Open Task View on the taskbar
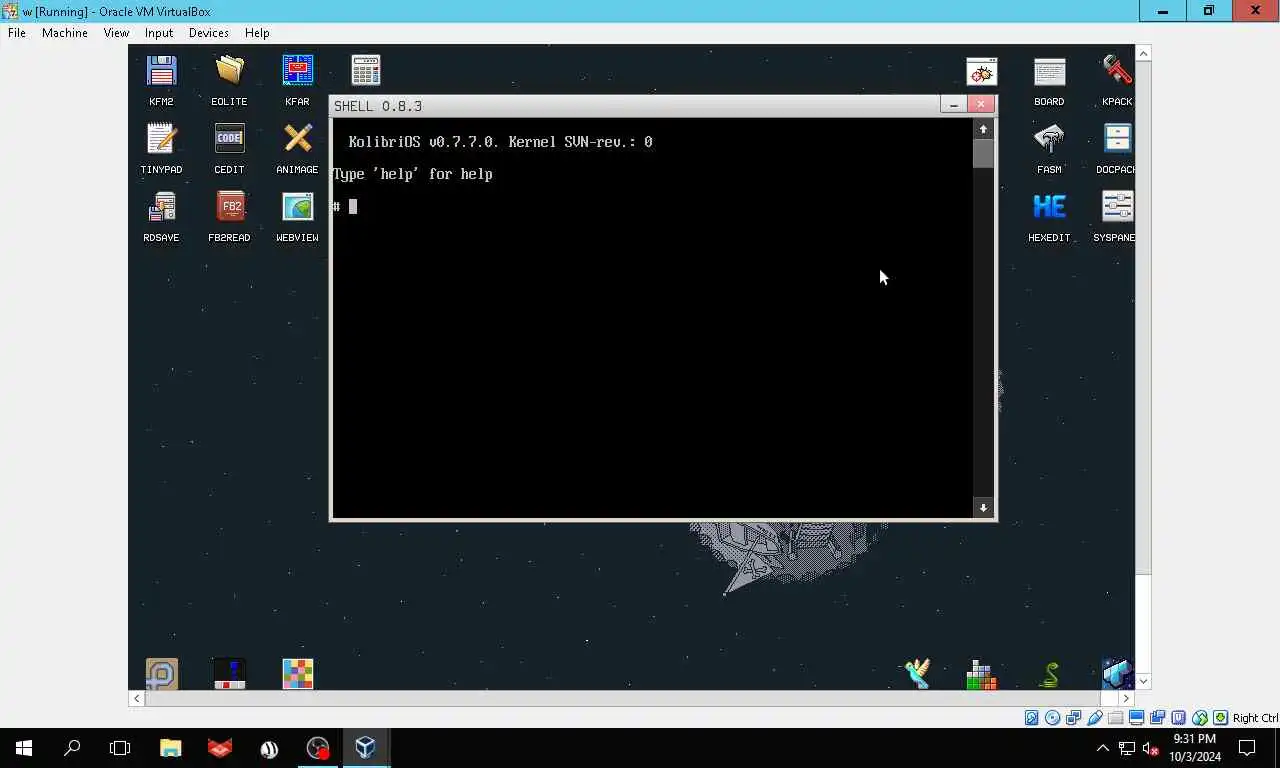Image resolution: width=1280 pixels, height=768 pixels. click(x=120, y=748)
